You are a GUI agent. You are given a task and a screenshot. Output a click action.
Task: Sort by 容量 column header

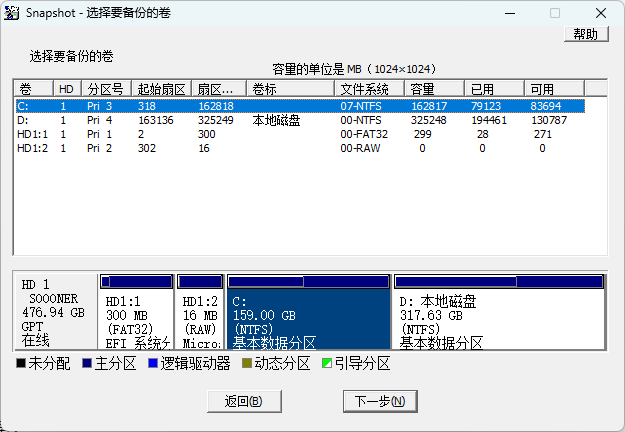pyautogui.click(x=433, y=89)
